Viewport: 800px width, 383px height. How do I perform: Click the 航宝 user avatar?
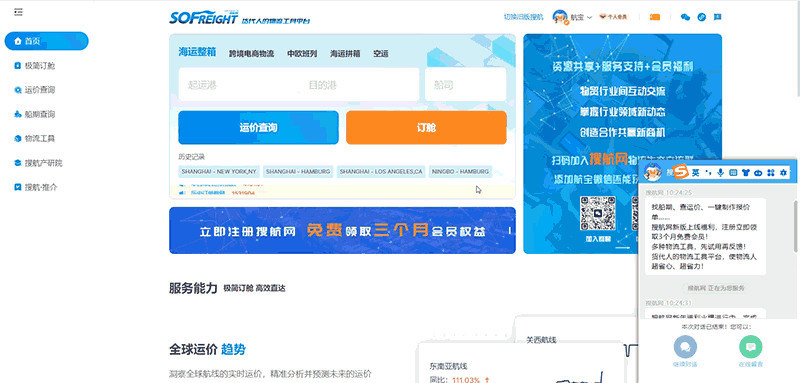(560, 17)
